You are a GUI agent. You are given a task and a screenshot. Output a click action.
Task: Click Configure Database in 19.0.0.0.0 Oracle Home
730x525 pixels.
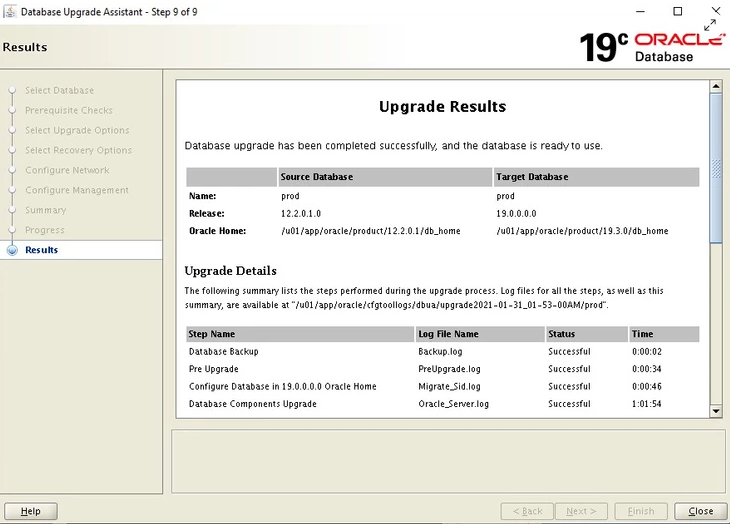(283, 386)
